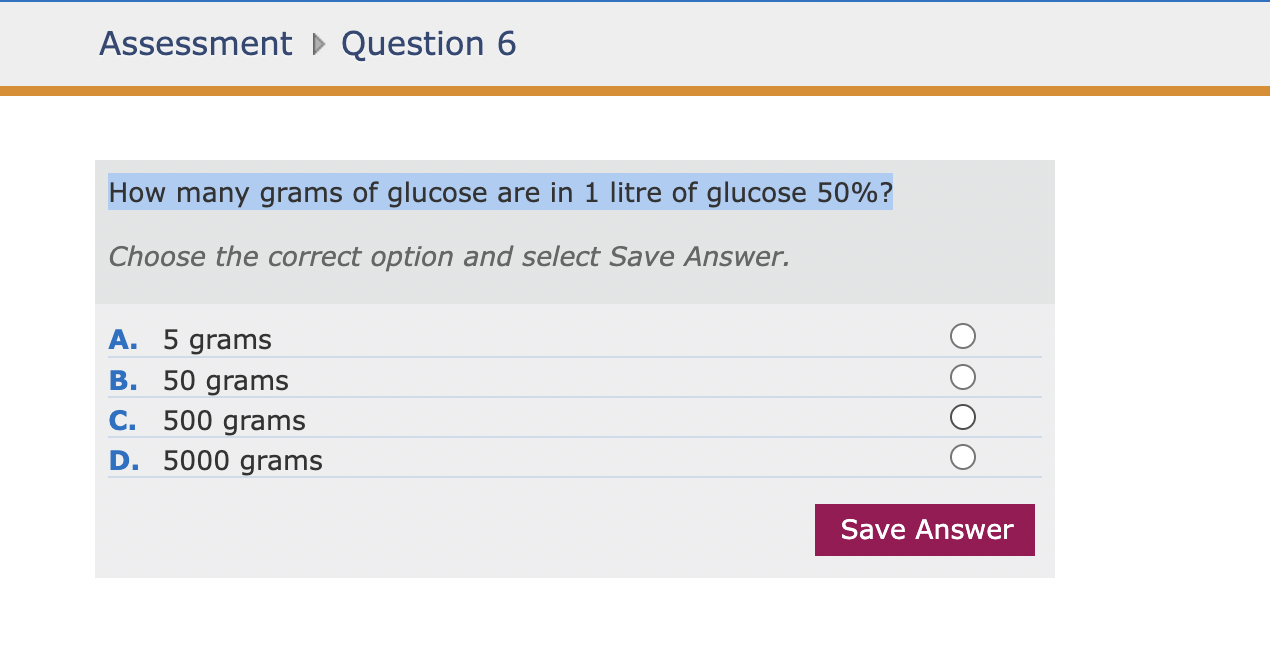Click the blue letter C label
The width and height of the screenshot is (1270, 653).
tap(122, 421)
